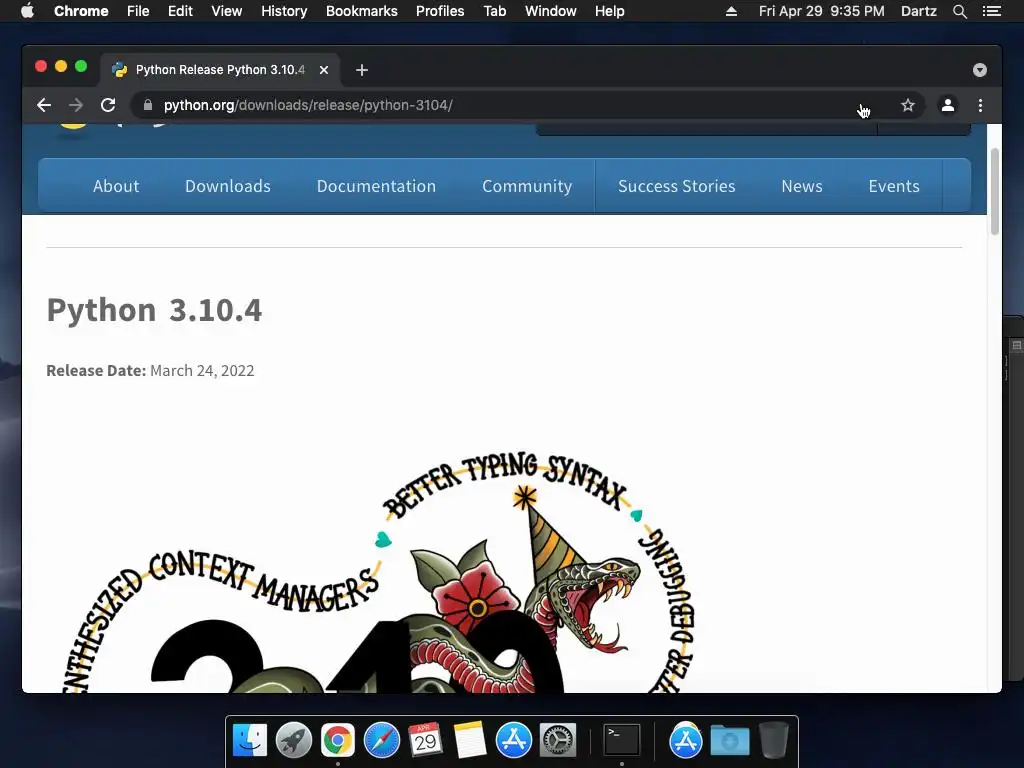
Task: Visit the Community nav link
Action: [527, 186]
